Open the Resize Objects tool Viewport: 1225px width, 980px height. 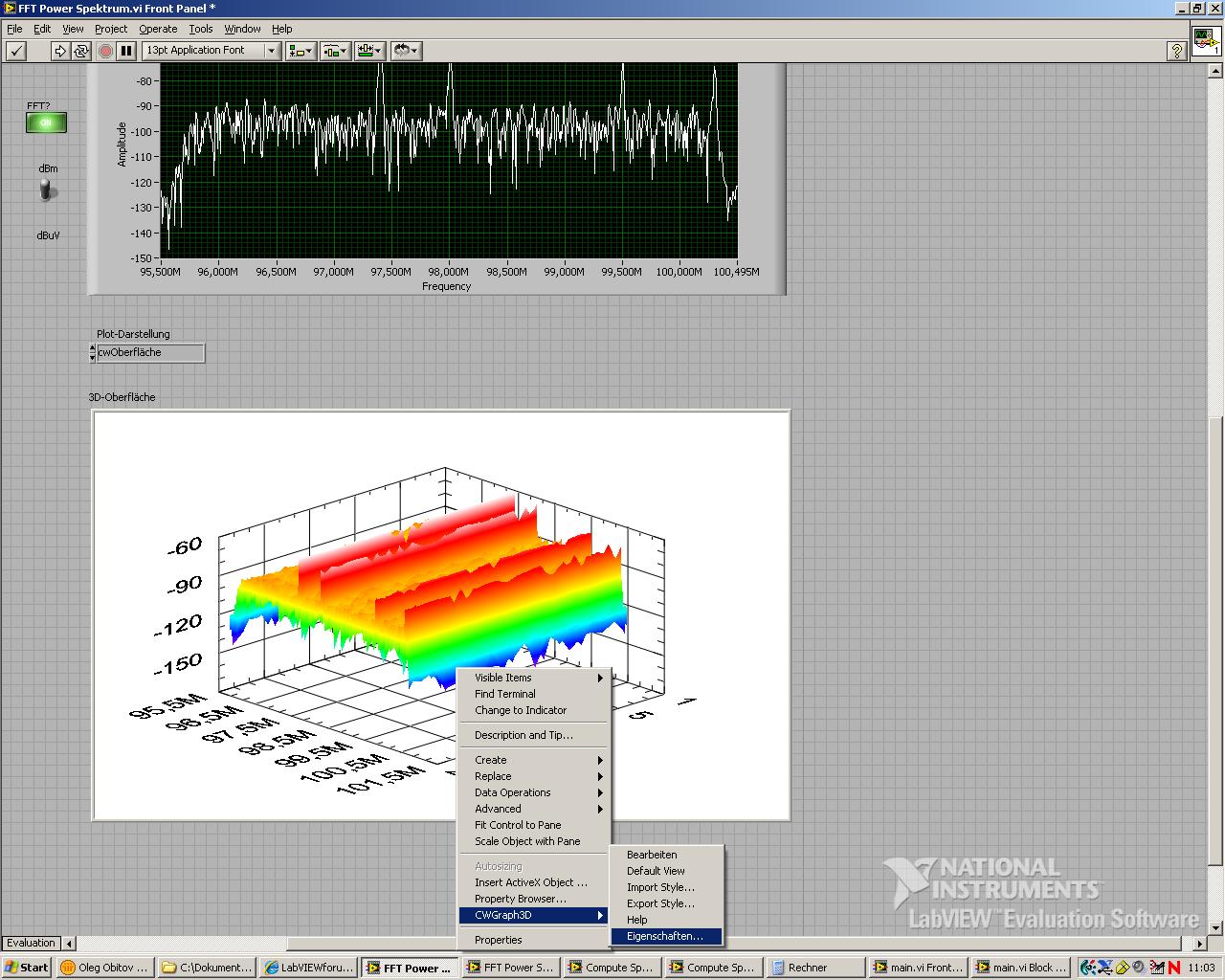[369, 51]
